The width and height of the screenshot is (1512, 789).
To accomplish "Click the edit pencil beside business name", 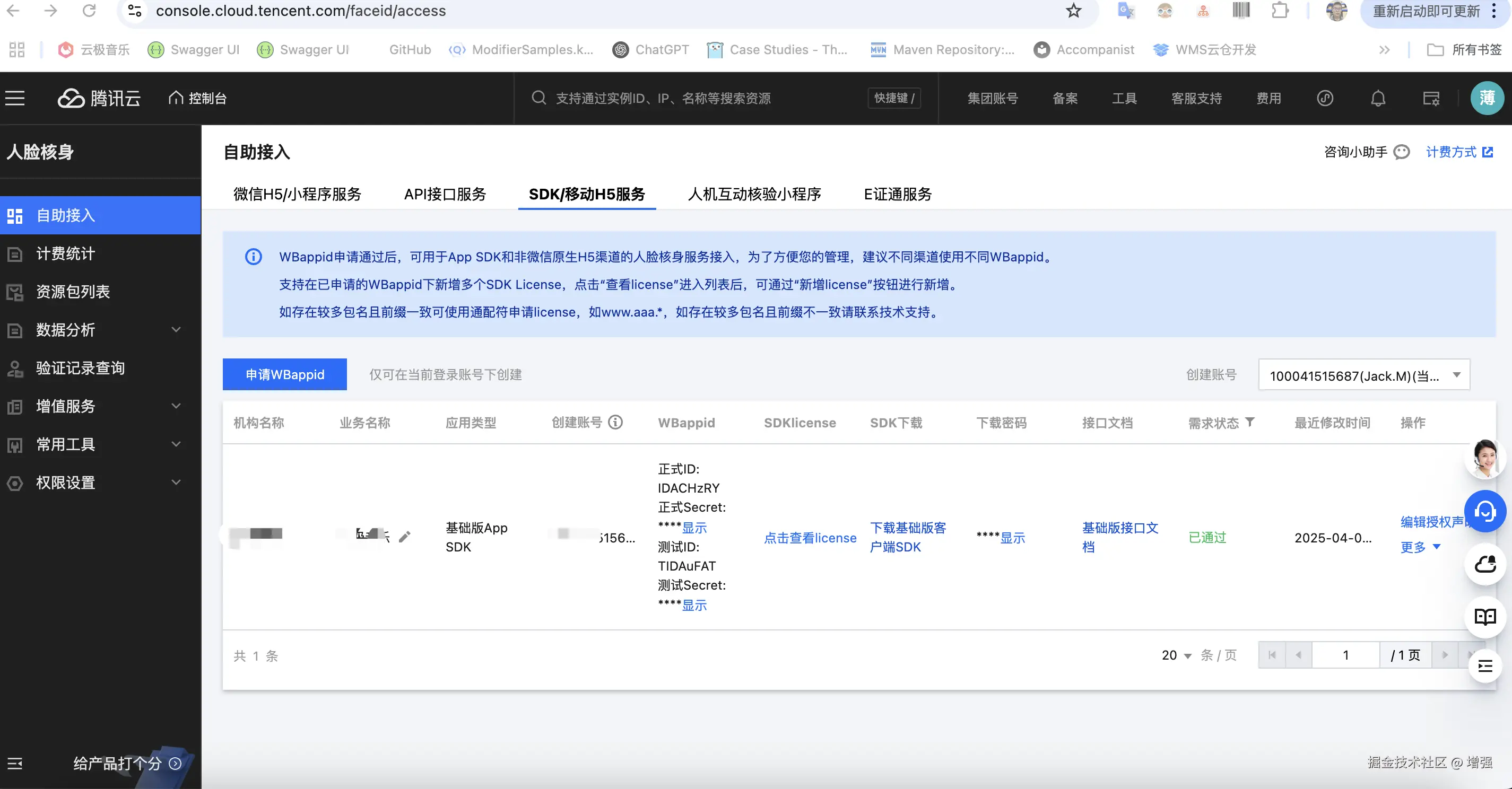I will coord(404,536).
